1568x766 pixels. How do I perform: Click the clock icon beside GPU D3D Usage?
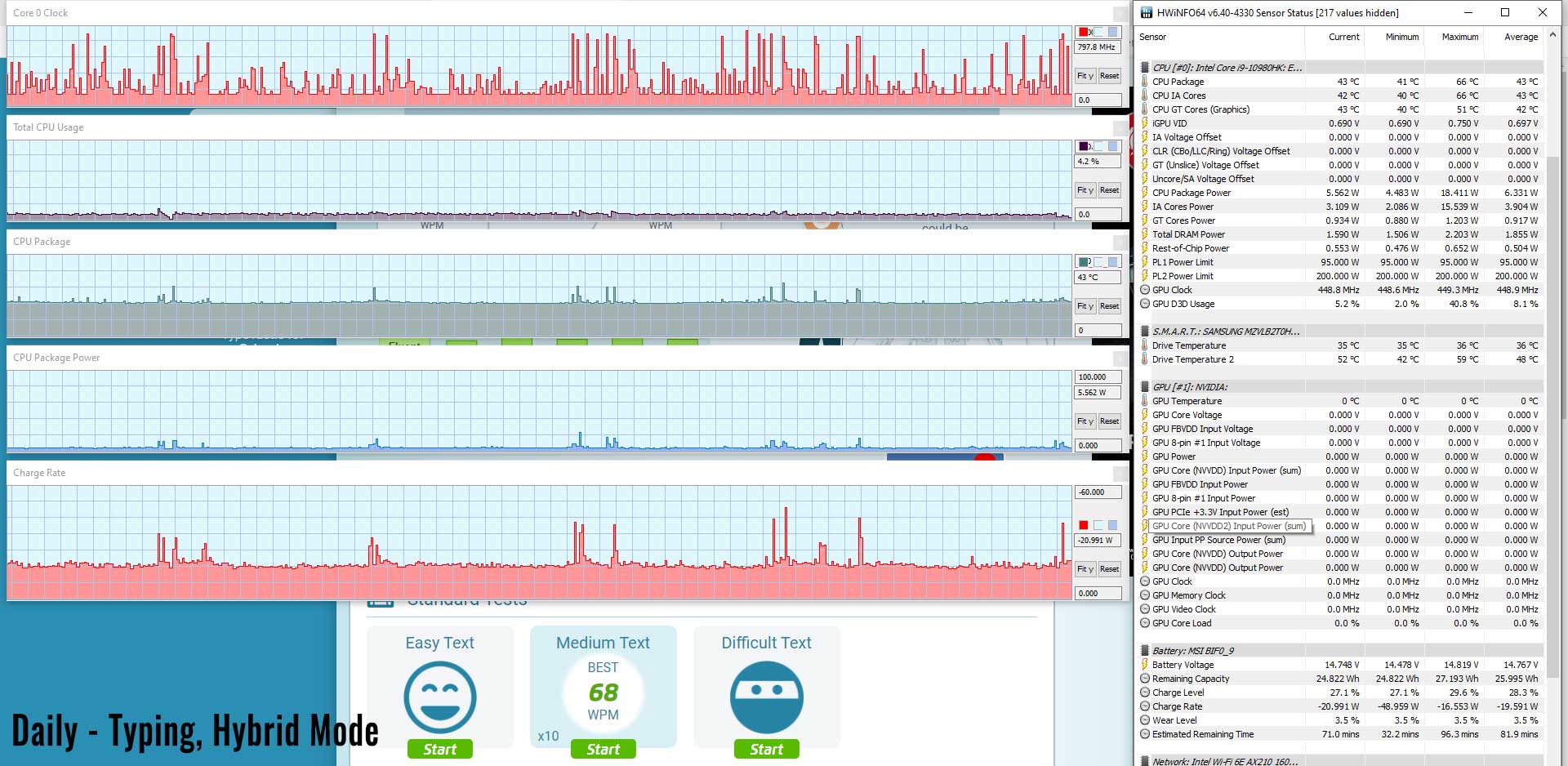(1145, 304)
